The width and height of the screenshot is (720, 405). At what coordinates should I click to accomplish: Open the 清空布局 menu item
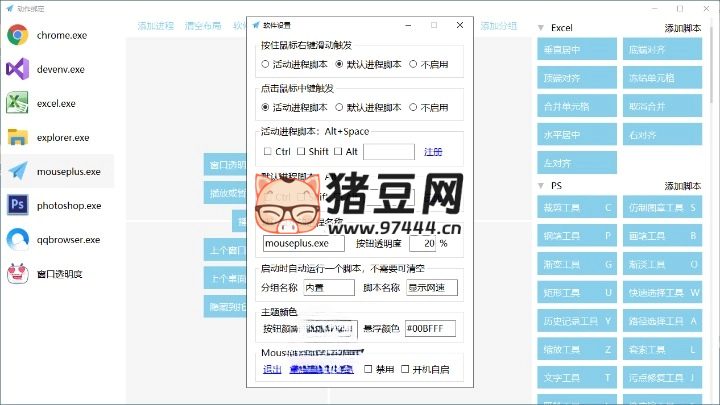click(x=203, y=26)
